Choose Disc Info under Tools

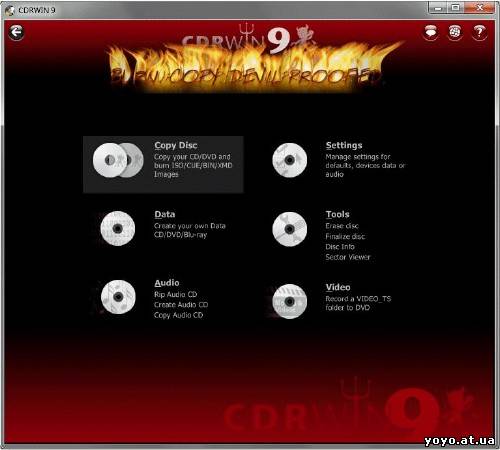point(340,247)
